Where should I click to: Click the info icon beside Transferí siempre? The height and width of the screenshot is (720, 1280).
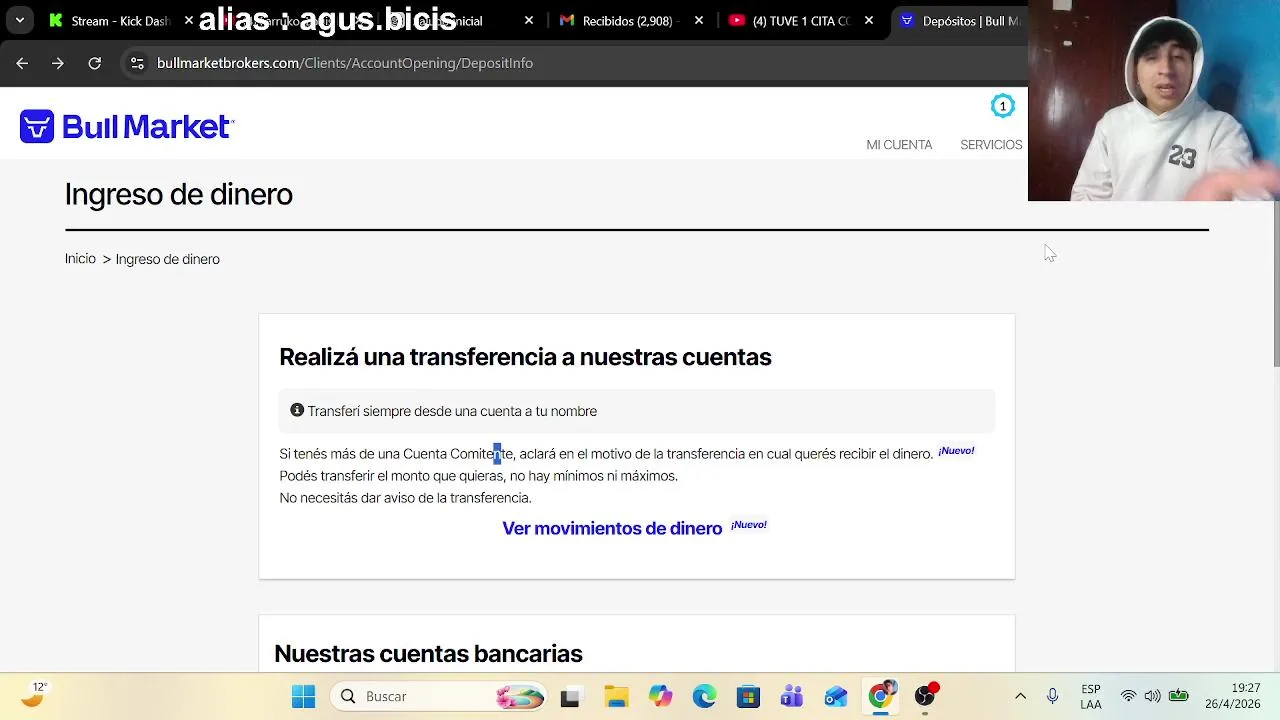(297, 410)
